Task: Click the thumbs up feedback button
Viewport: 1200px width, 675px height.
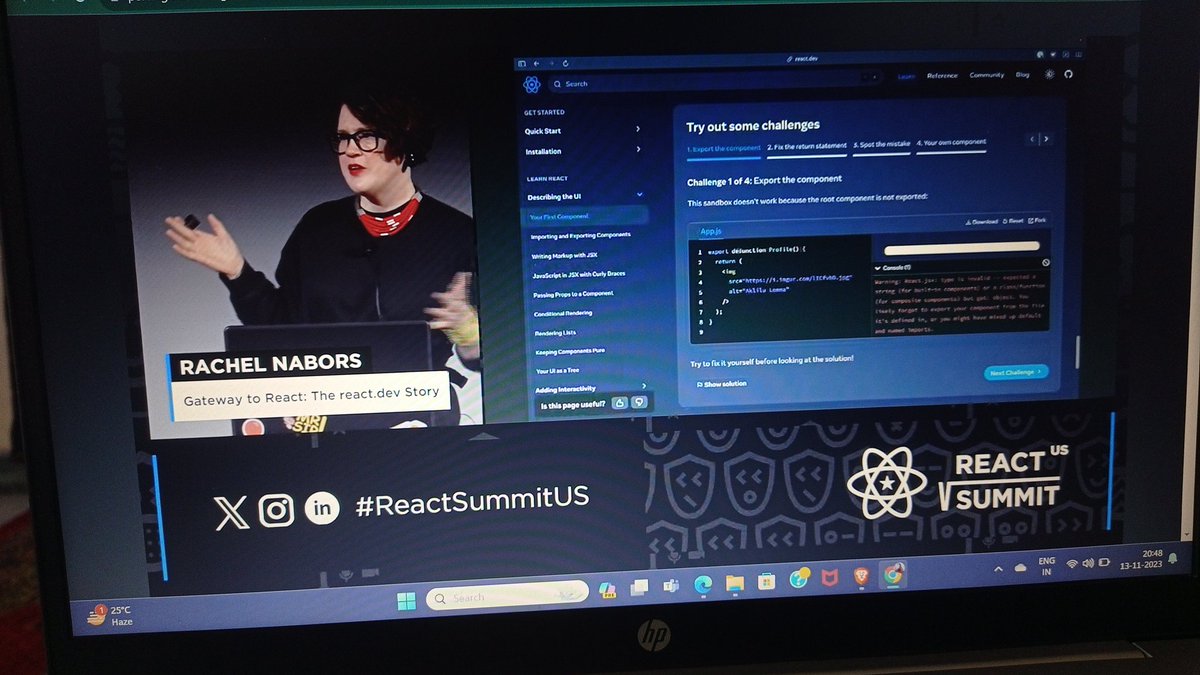Action: pos(620,403)
